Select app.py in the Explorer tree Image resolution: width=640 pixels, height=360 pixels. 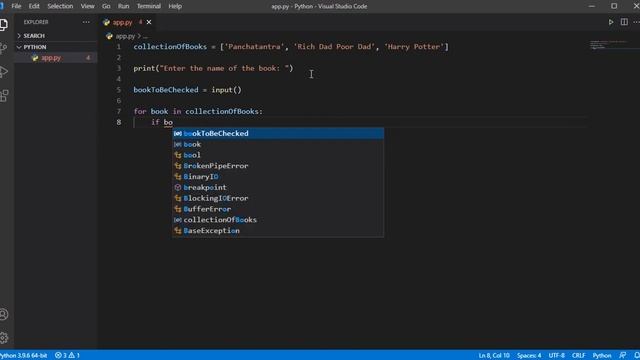[x=56, y=58]
